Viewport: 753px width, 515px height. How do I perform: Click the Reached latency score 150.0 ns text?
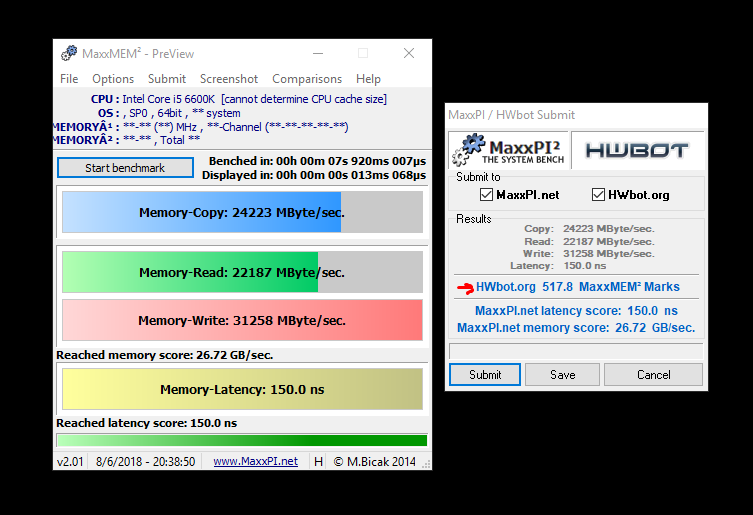pos(146,423)
